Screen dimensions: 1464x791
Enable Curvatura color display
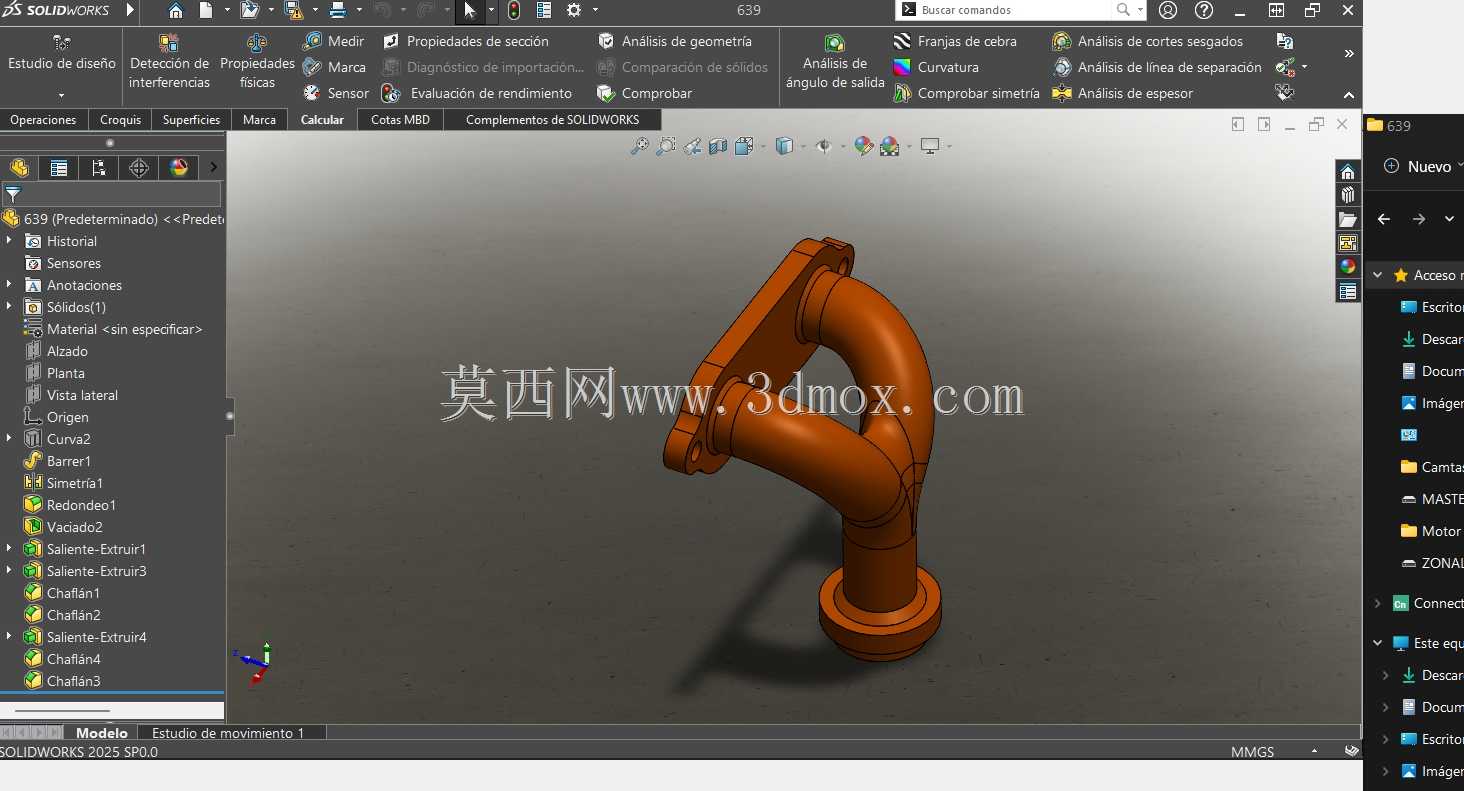pos(935,67)
